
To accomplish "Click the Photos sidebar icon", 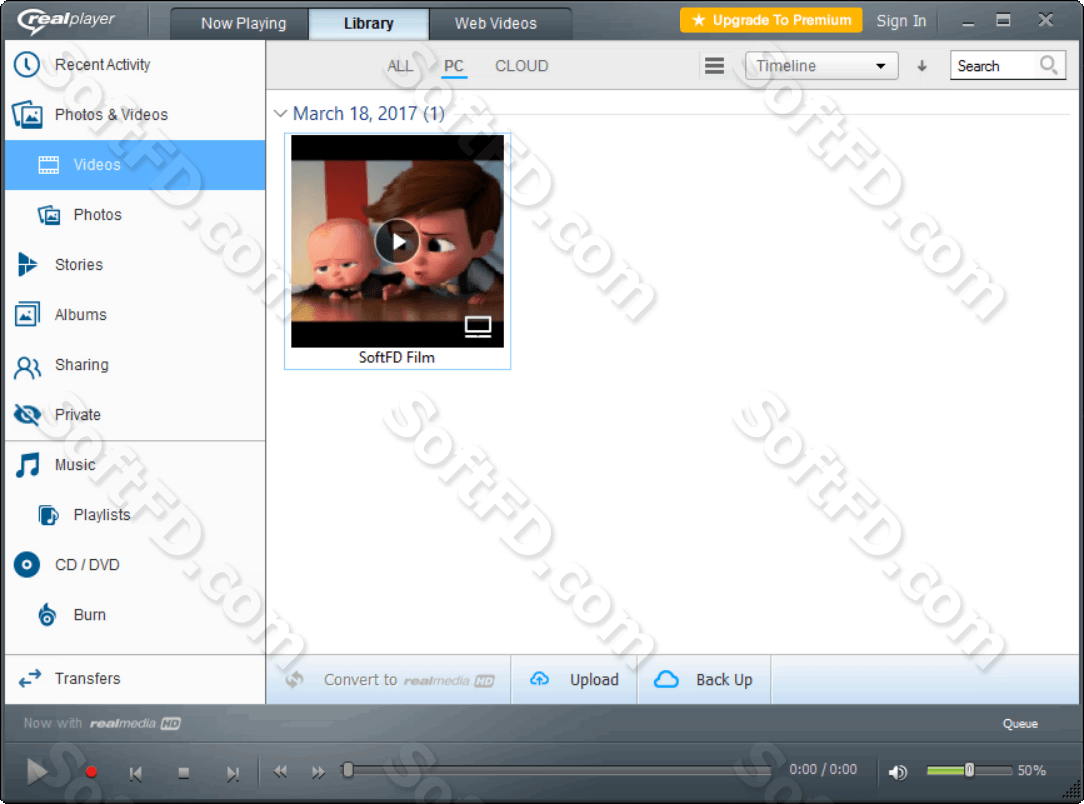I will coord(48,215).
